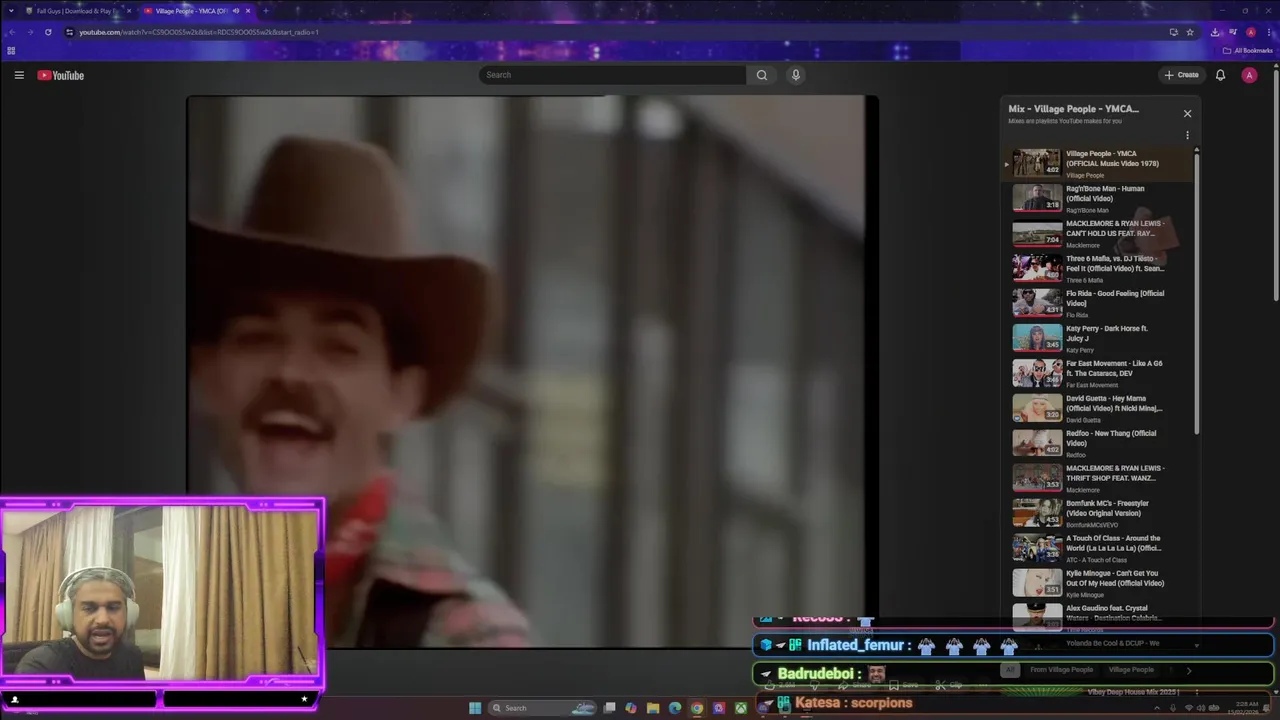
Task: Expand the tab search chevron
Action: coord(10,11)
